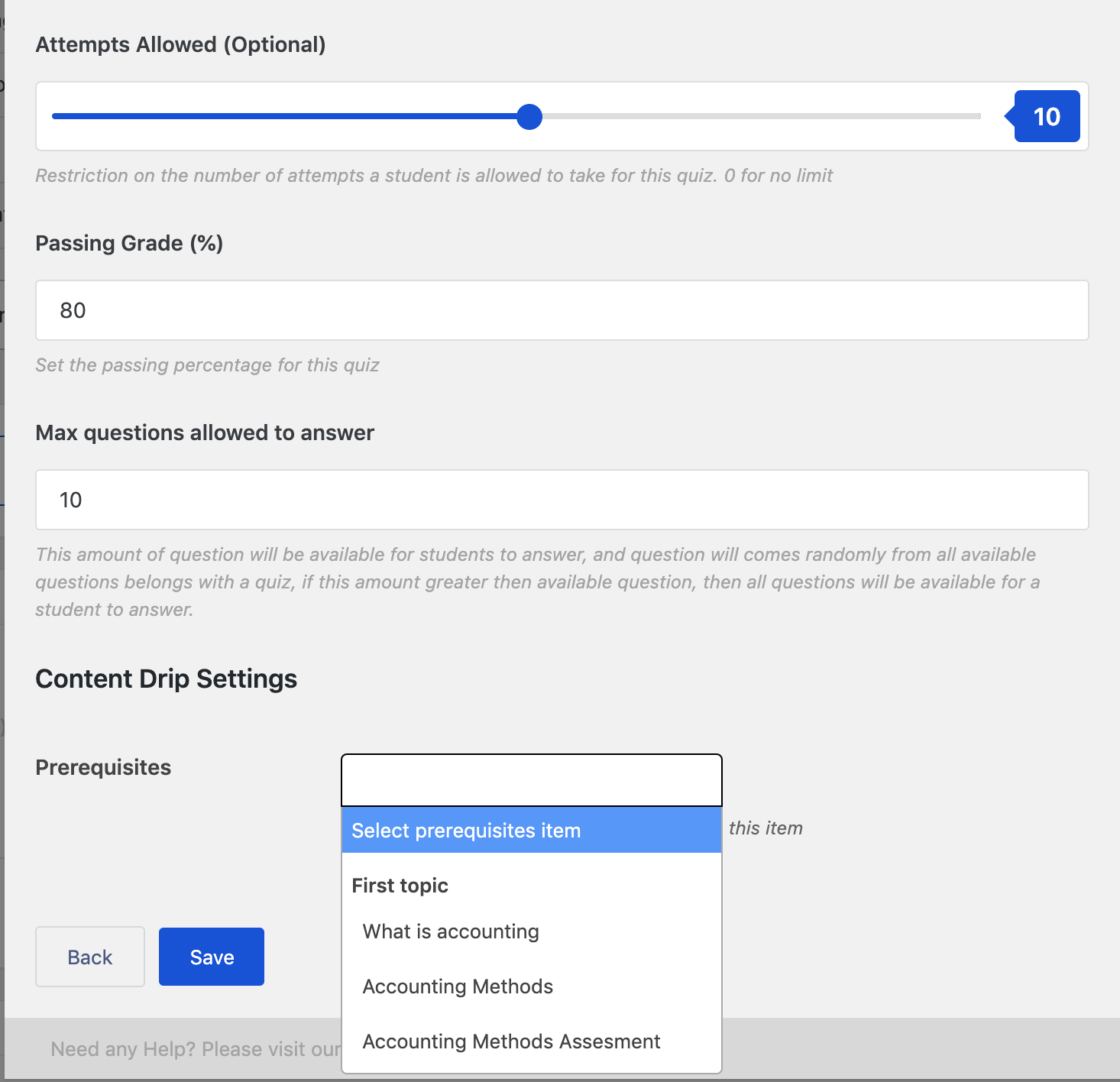Focus the Max questions allowed input field

[x=562, y=500]
